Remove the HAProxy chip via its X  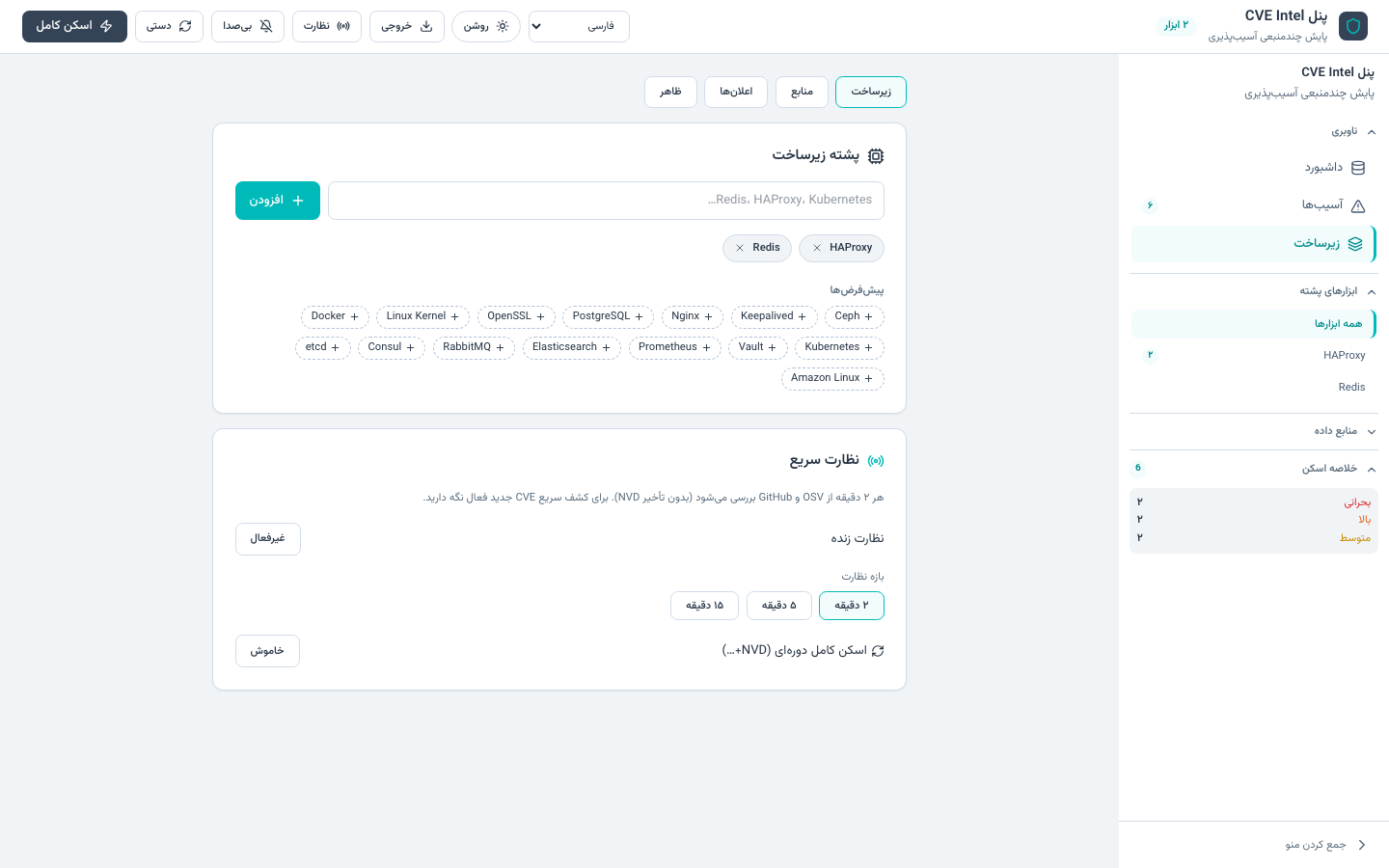pos(817,248)
